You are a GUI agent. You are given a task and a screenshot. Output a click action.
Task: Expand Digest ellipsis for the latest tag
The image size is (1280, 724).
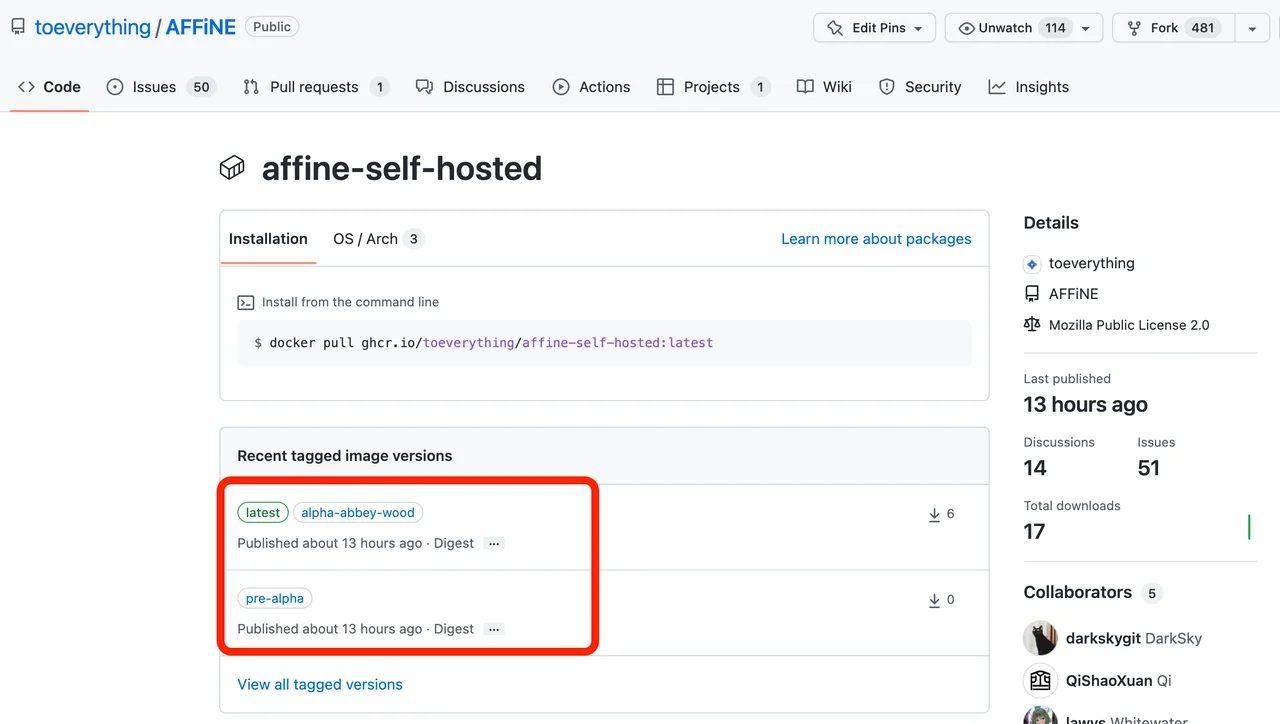(494, 543)
